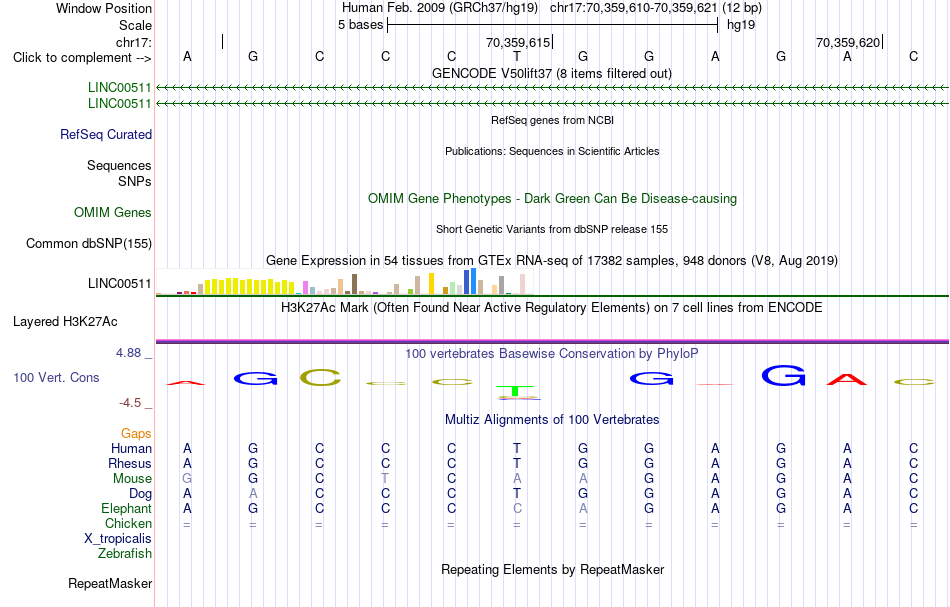Click the large red A PhyloP logo letter
Image resolution: width=950 pixels, height=607 pixels.
[847, 380]
